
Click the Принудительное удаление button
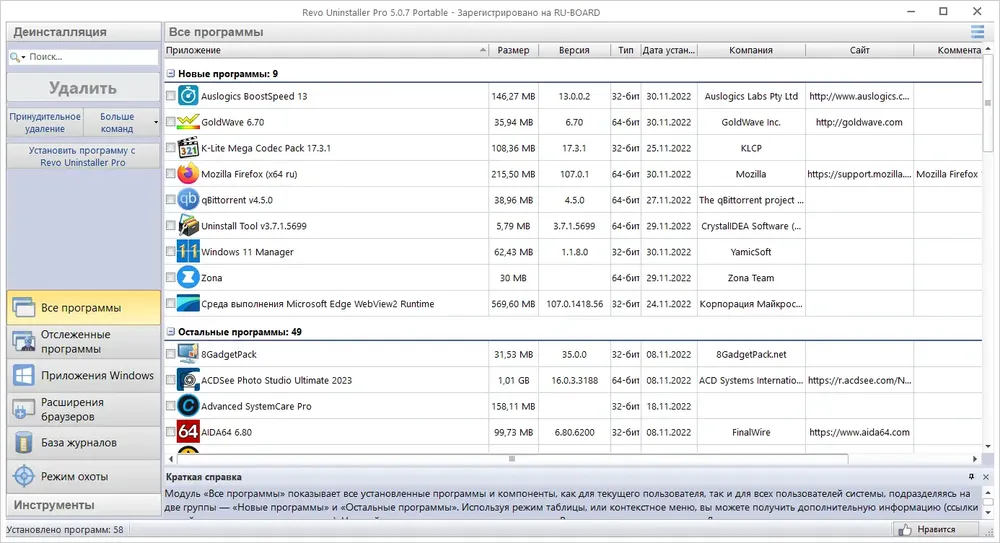pyautogui.click(x=45, y=123)
